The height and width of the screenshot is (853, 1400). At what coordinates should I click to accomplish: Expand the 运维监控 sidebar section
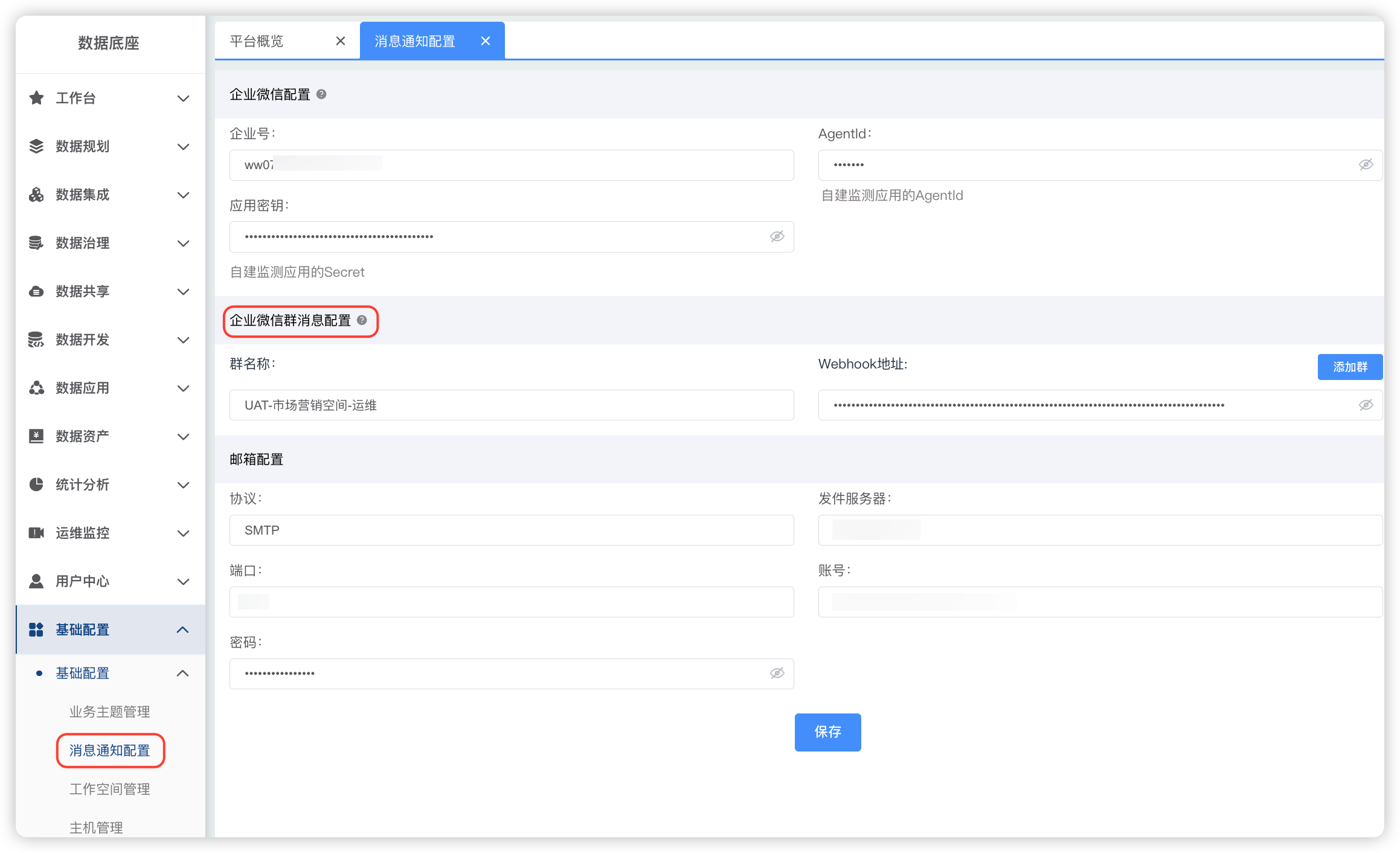[x=183, y=533]
